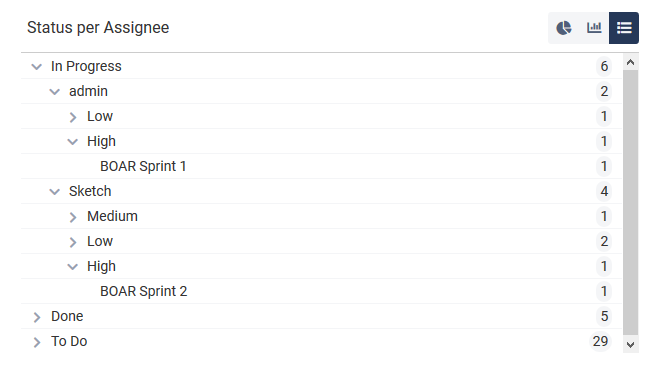Viewport: 656px width, 366px height.
Task: Click the Status per Assignee title
Action: coord(98,28)
